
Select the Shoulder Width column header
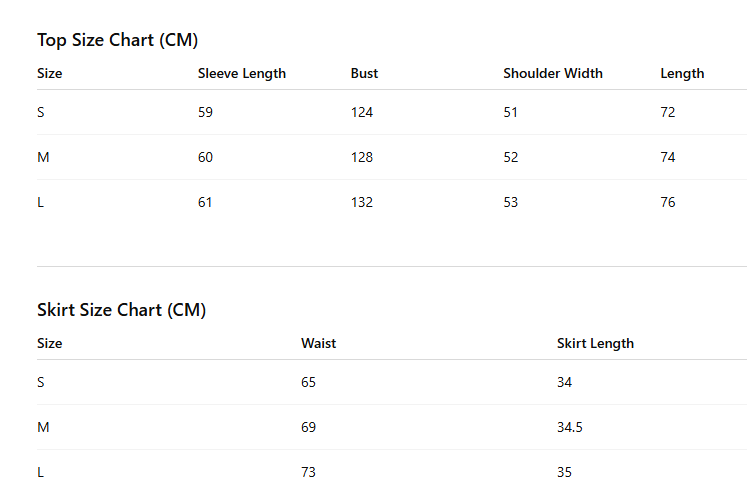pos(553,73)
